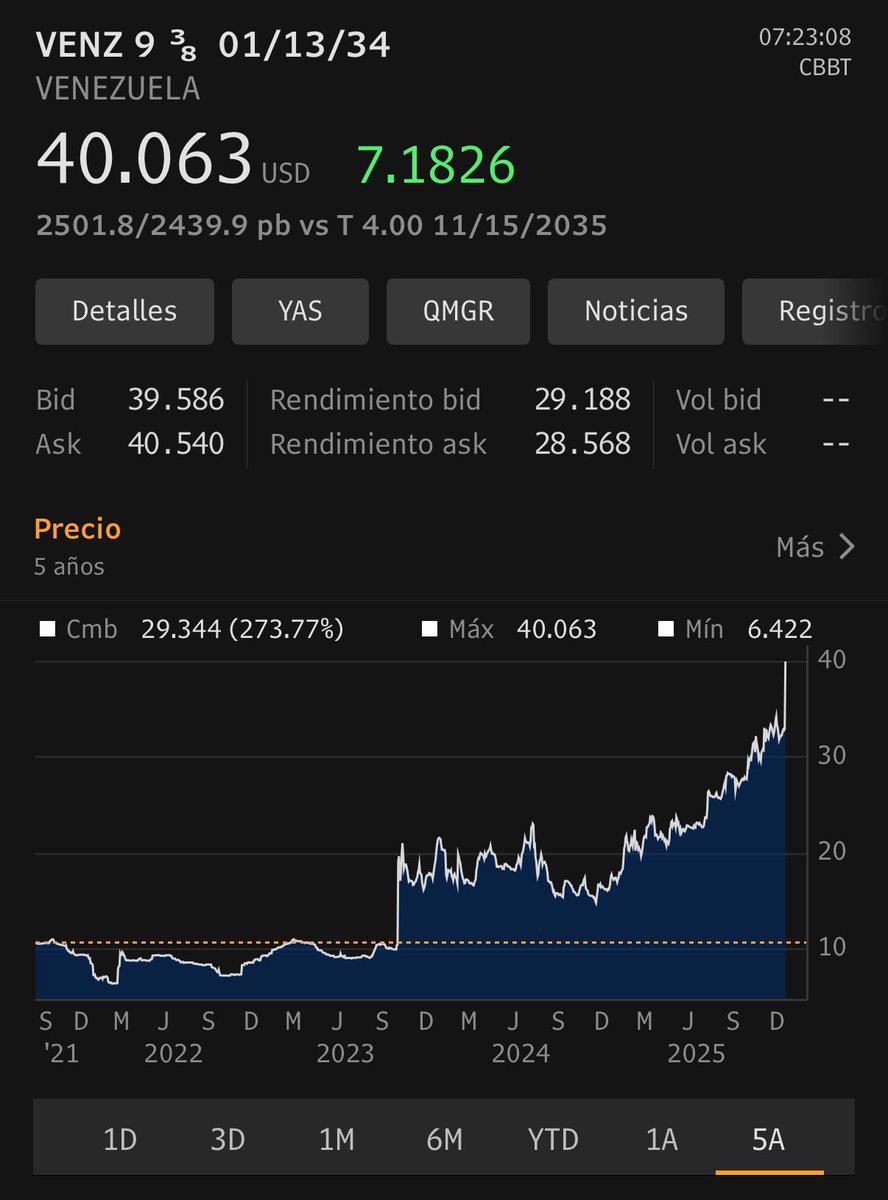Click the white Mín legend square
The height and width of the screenshot is (1200, 888).
coord(665,630)
